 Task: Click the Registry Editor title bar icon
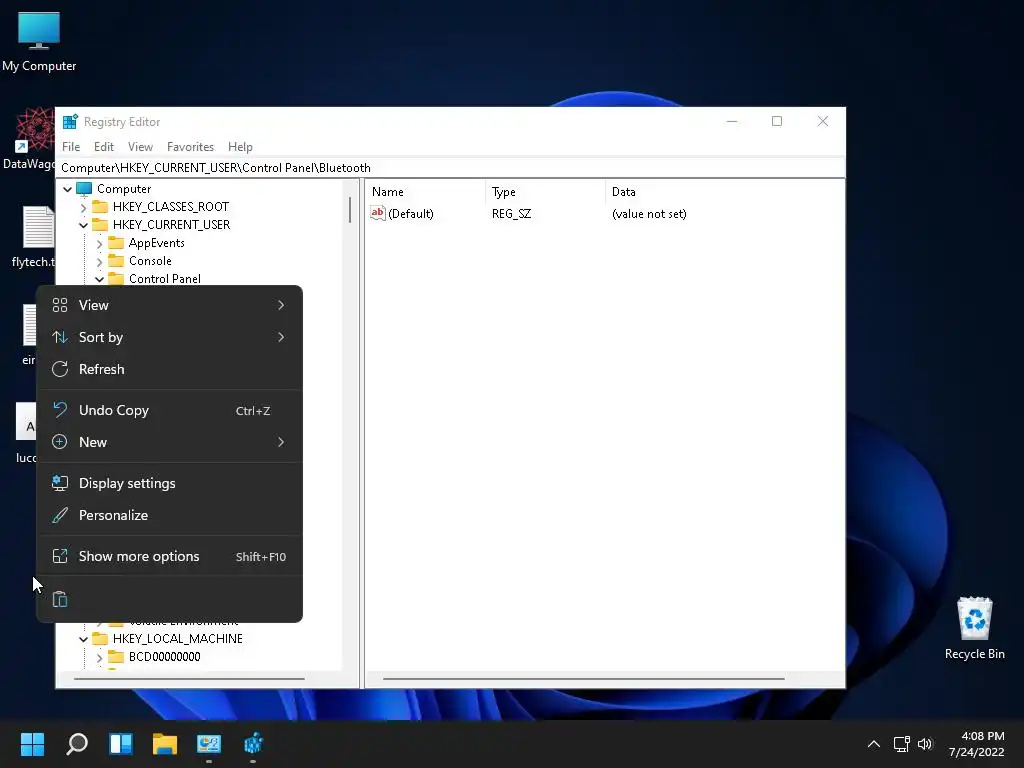tap(70, 121)
